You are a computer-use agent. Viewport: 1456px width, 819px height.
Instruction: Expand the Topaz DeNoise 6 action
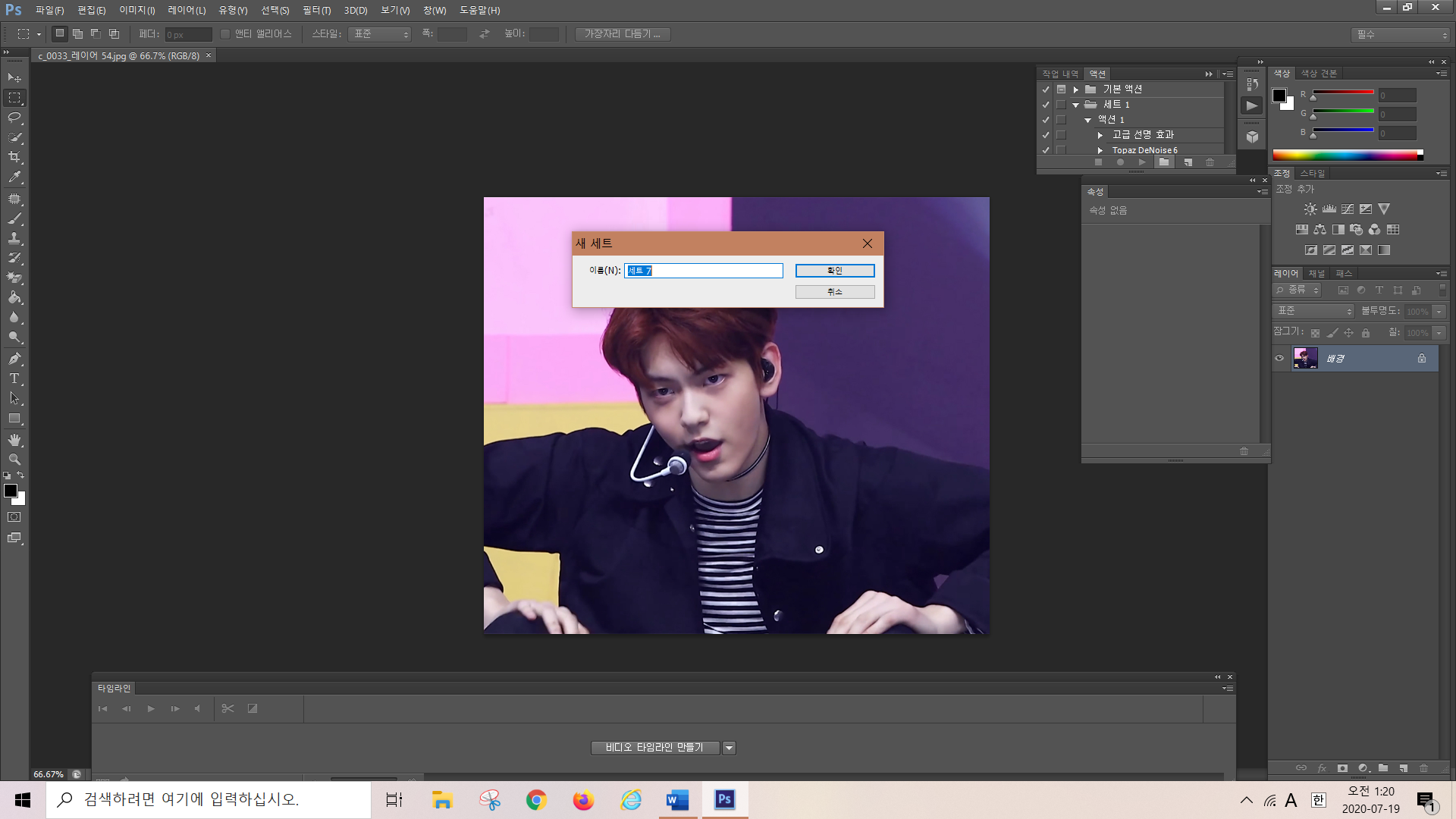pyautogui.click(x=1100, y=150)
